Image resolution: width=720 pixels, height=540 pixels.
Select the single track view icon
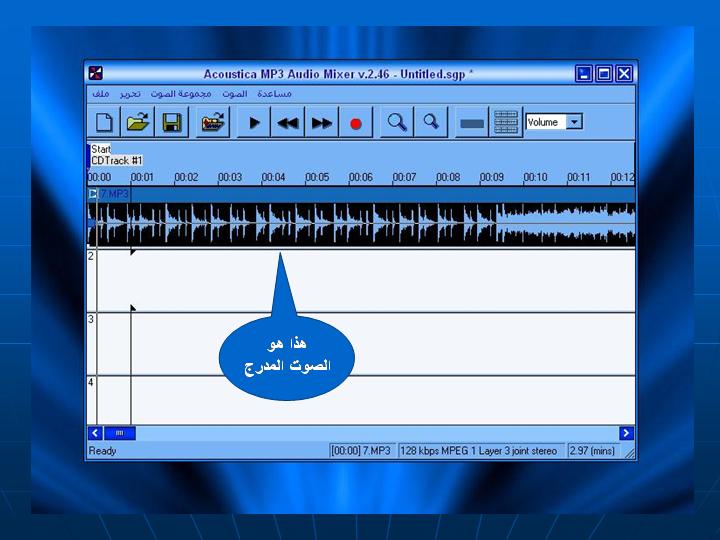pos(472,123)
